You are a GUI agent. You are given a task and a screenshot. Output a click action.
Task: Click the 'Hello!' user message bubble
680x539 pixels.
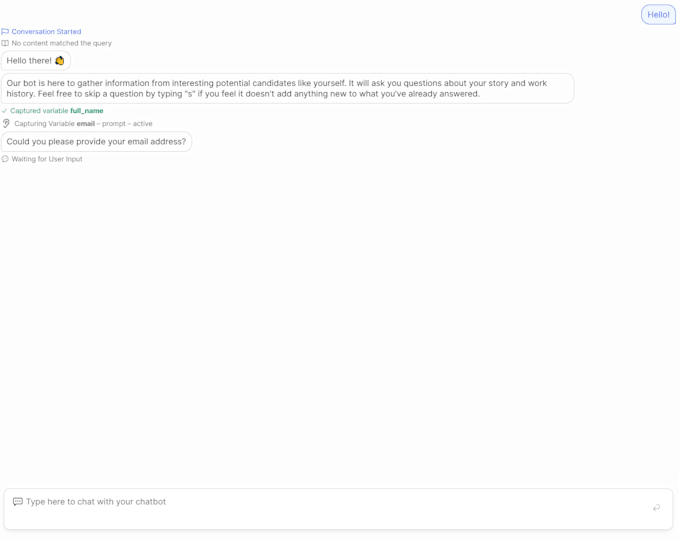tap(658, 15)
